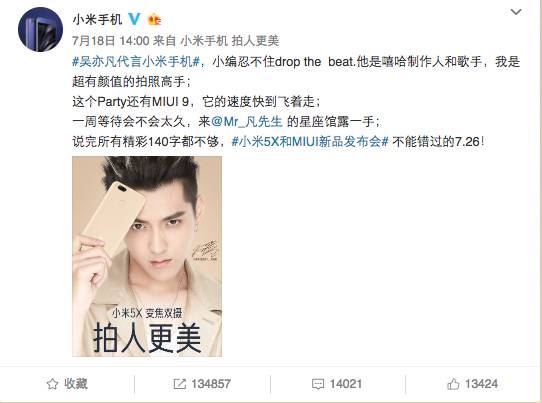The image size is (542, 403).
Task: Open hashtag #吴亦凡代言小米手机#
Action: tap(136, 62)
